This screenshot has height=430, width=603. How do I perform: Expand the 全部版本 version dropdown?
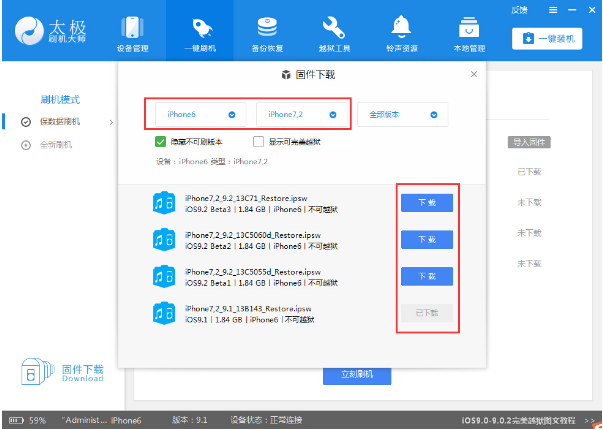click(403, 115)
